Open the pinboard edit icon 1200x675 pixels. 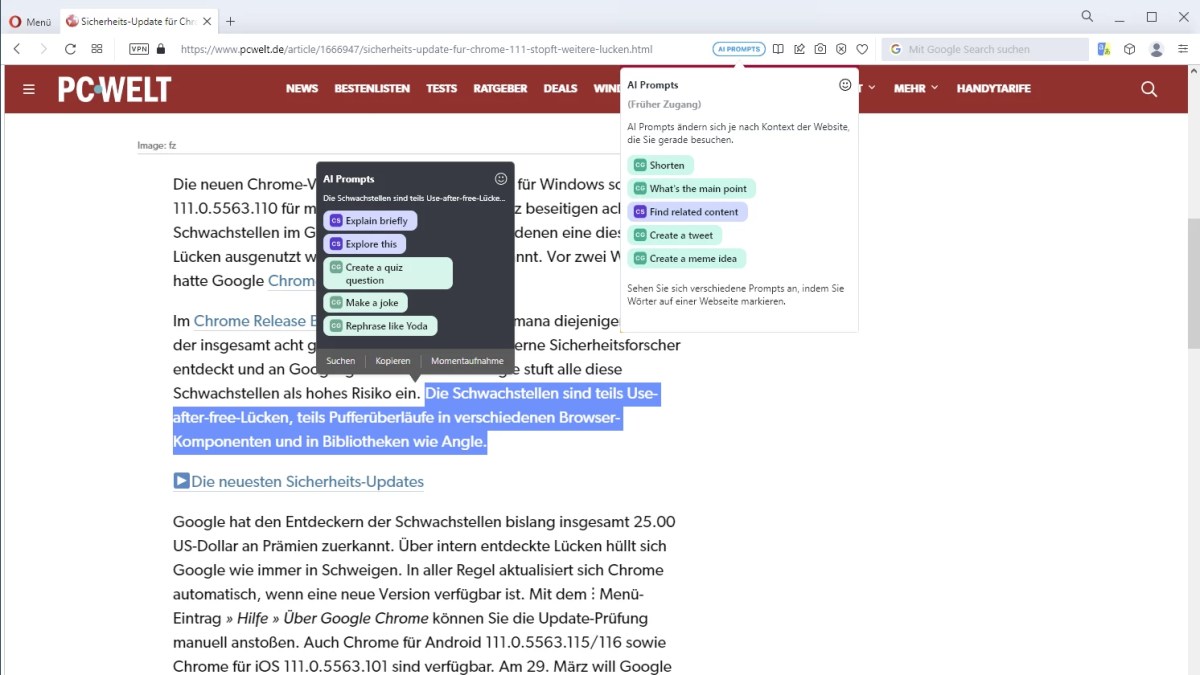click(x=799, y=49)
